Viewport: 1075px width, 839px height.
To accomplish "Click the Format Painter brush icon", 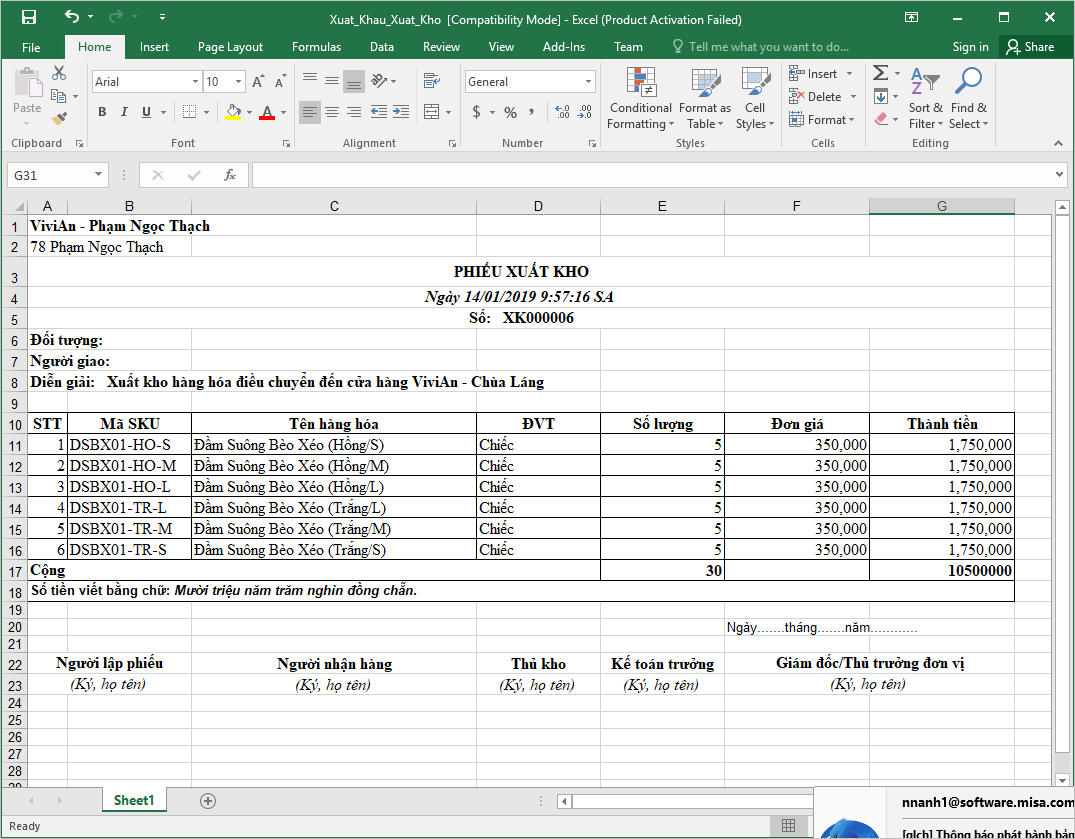I will click(59, 119).
